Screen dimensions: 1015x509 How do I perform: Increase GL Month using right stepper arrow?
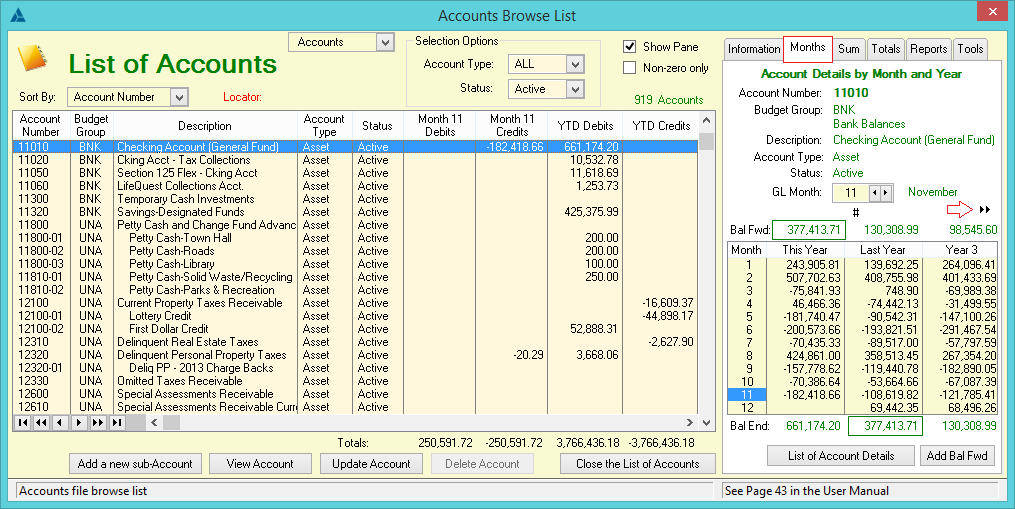point(885,192)
